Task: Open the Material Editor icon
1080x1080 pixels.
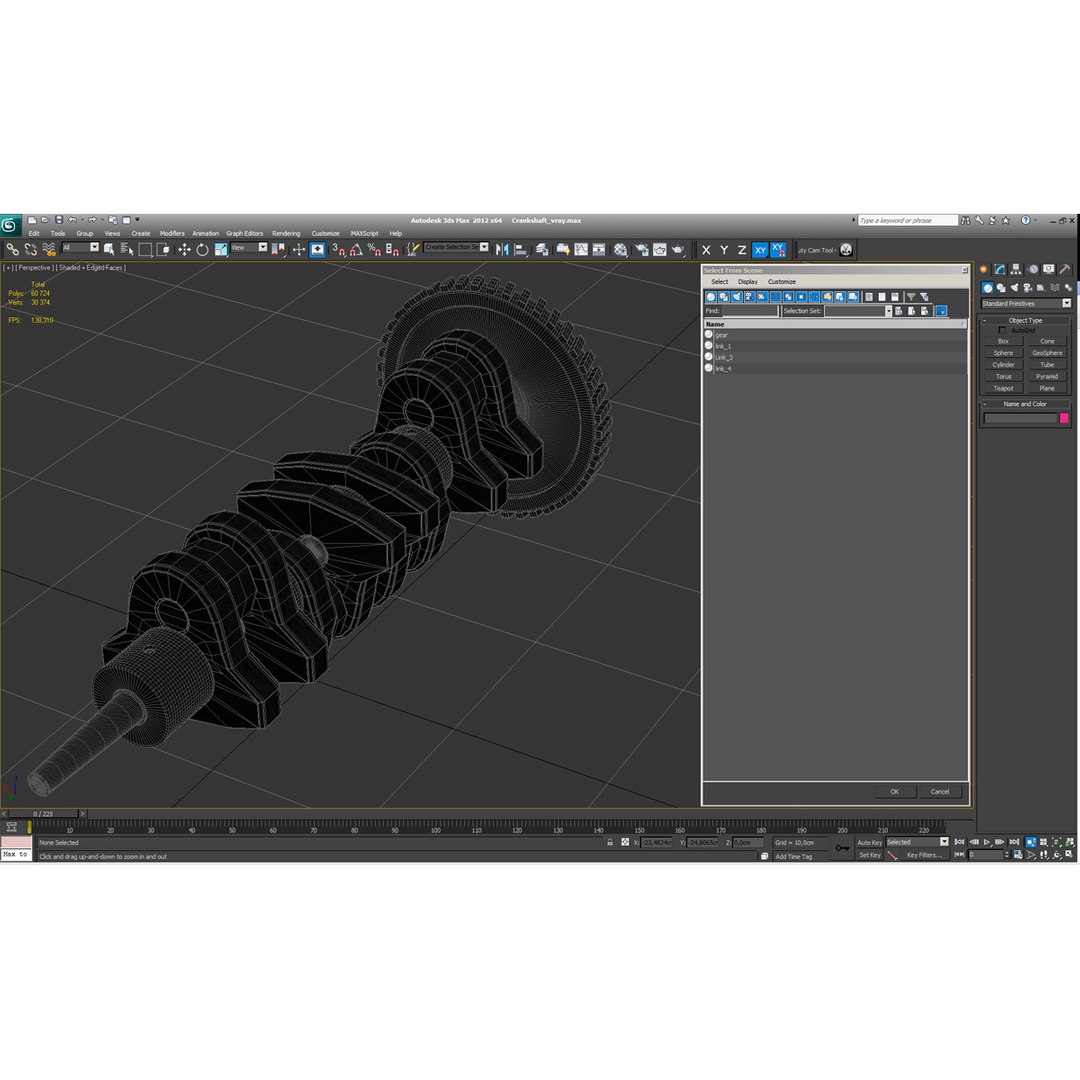Action: point(621,249)
